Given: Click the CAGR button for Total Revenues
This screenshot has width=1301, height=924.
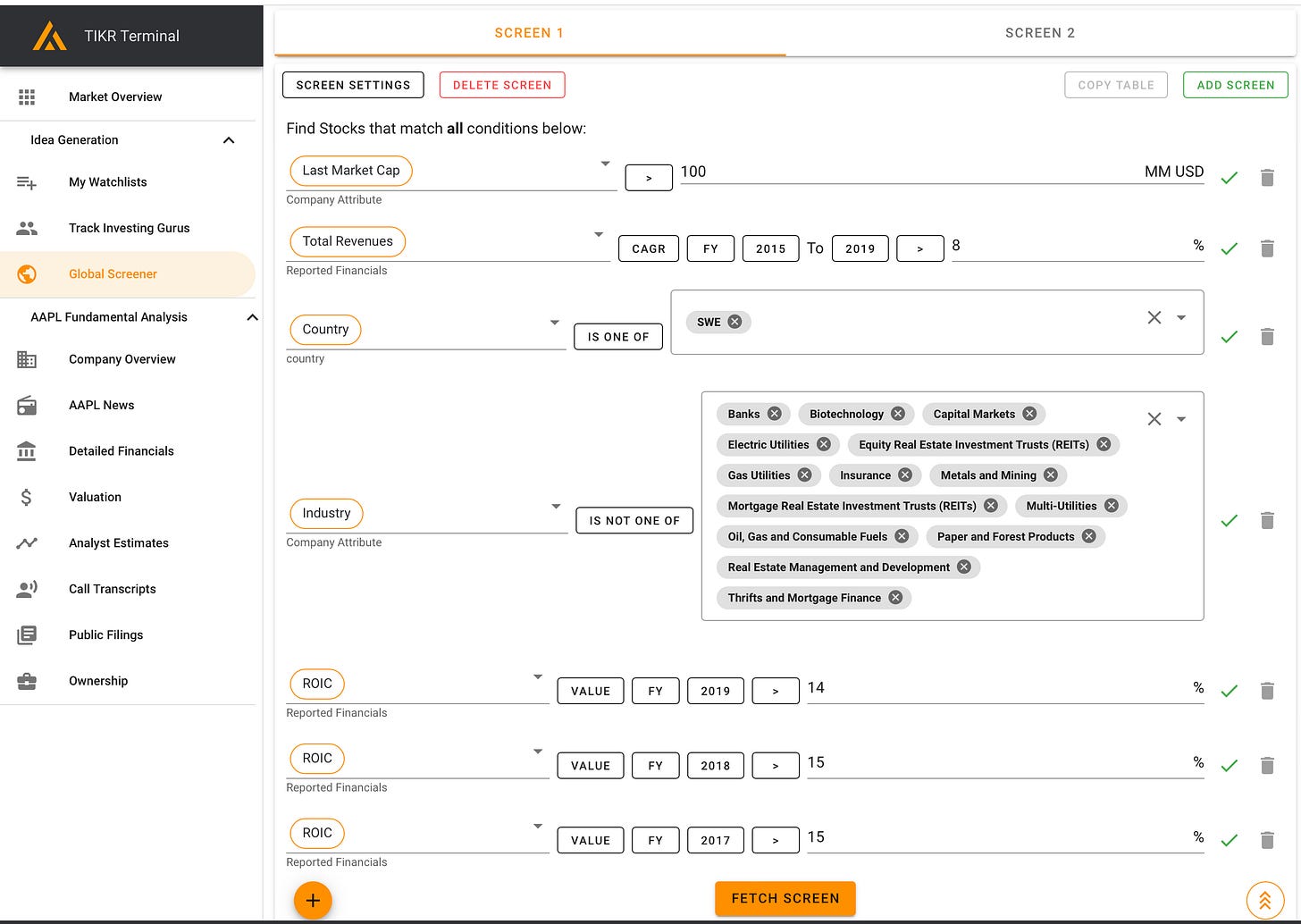Looking at the screenshot, I should pos(649,248).
